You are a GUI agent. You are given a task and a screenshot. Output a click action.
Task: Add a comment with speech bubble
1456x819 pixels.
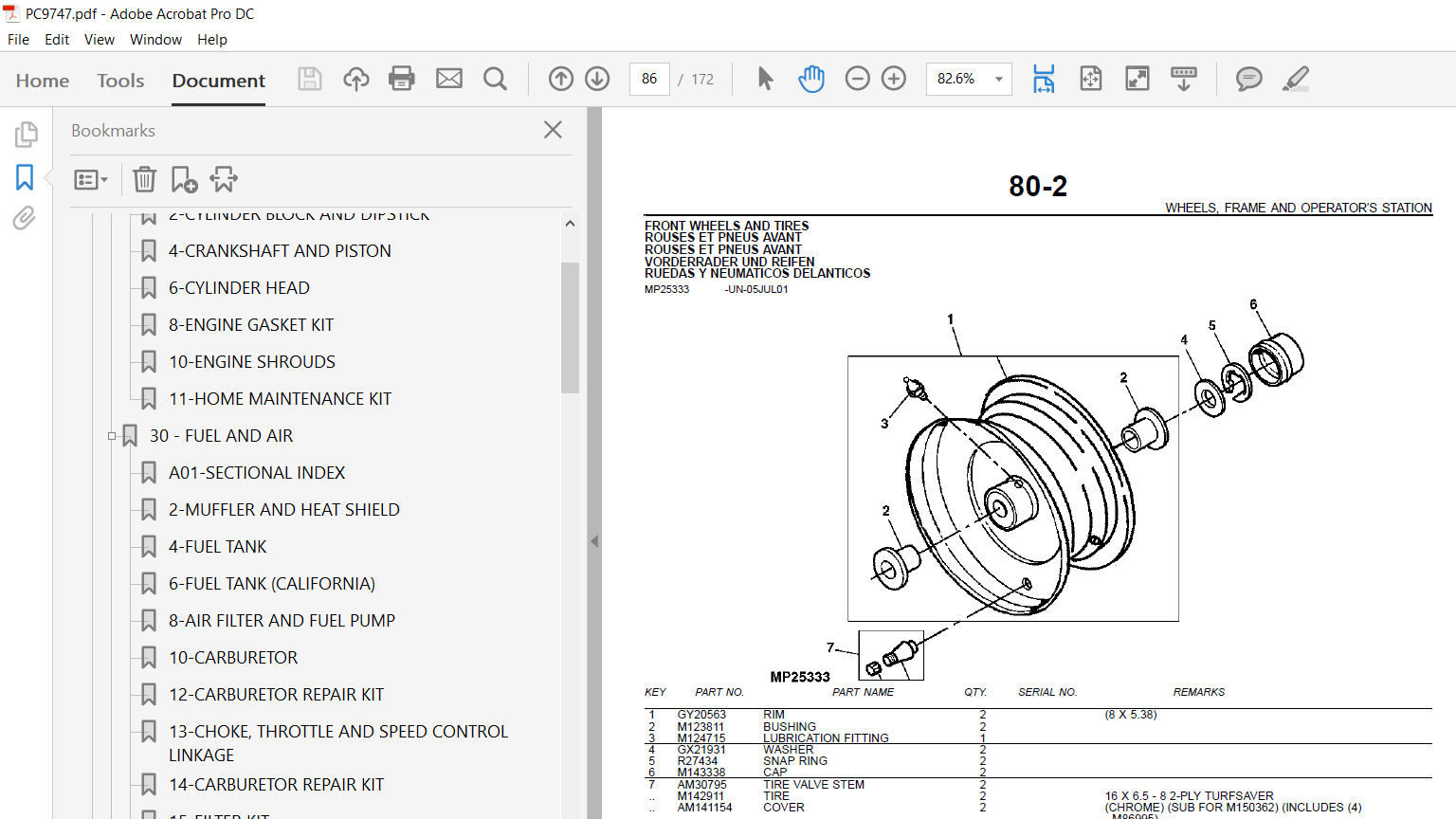(x=1249, y=79)
